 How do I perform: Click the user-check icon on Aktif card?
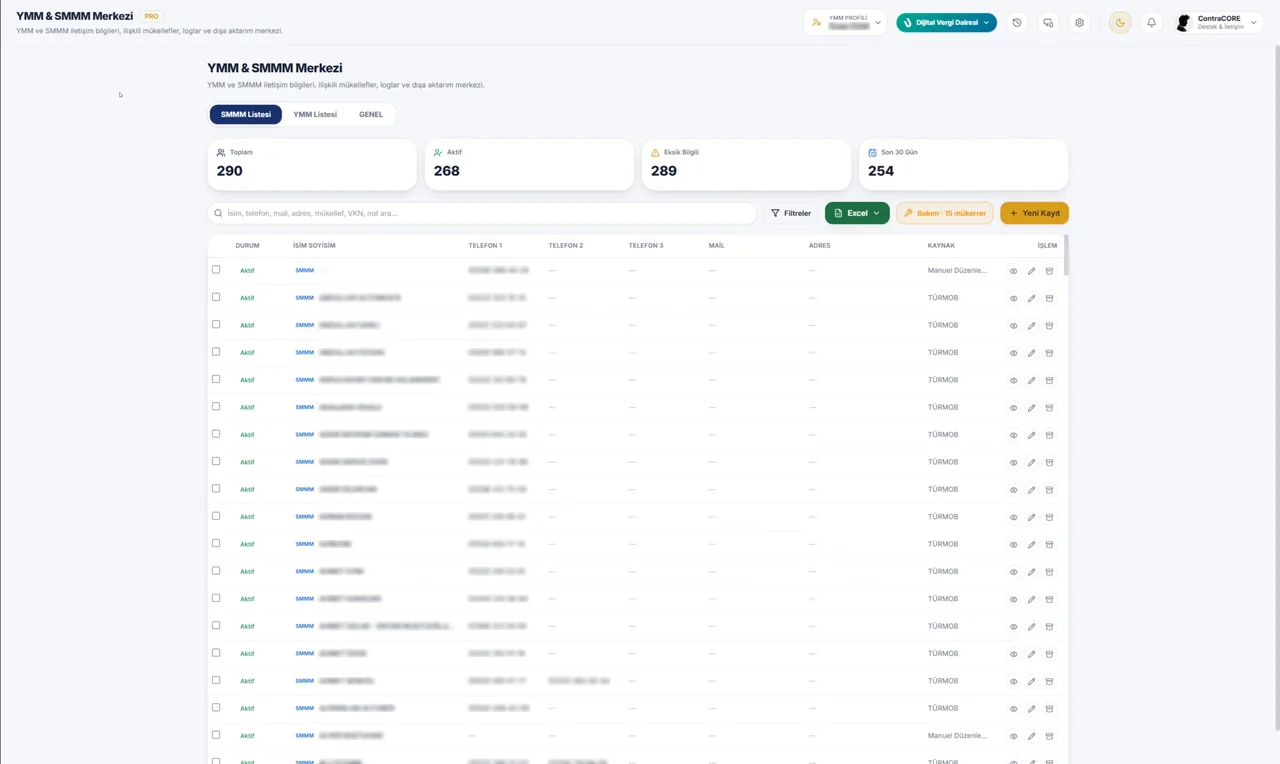coord(438,153)
